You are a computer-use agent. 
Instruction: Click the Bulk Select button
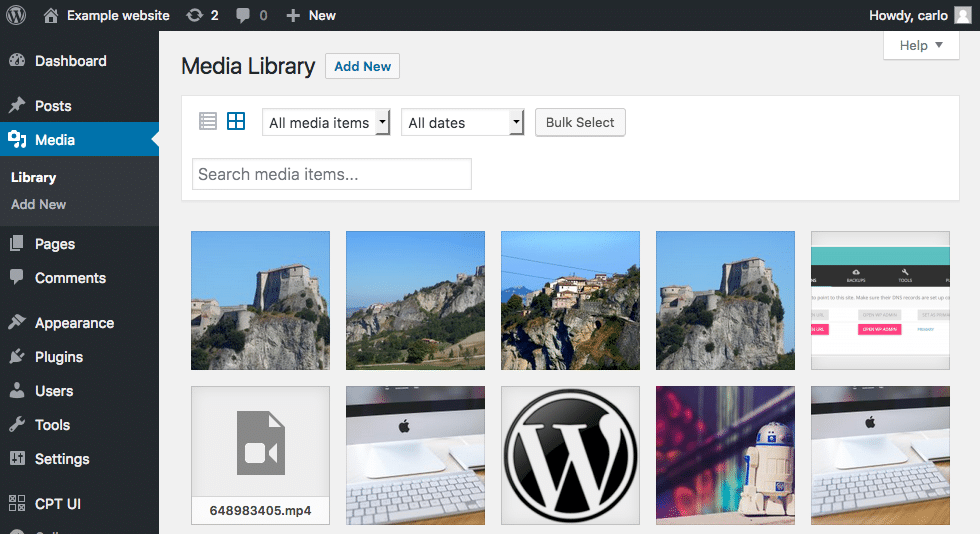point(580,123)
